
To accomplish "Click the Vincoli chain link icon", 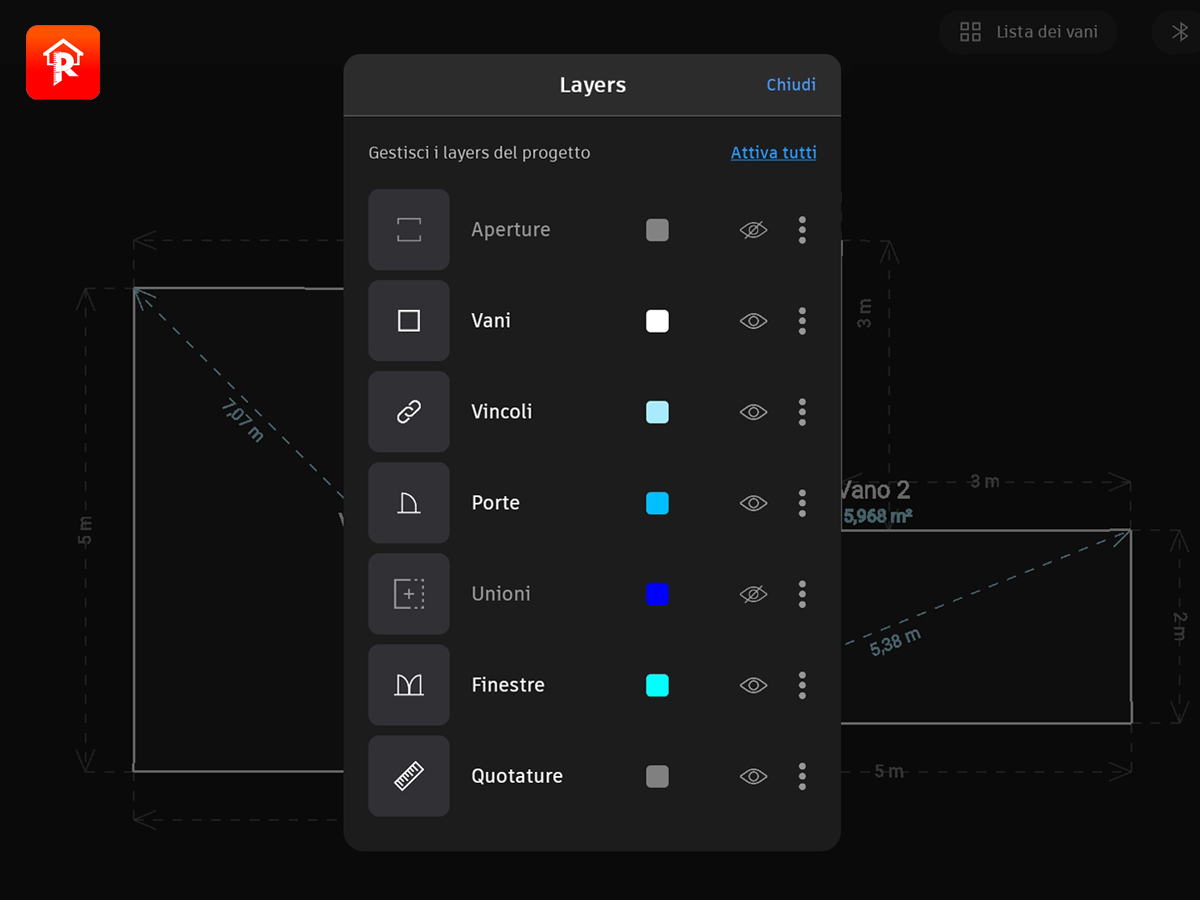I will (x=409, y=412).
